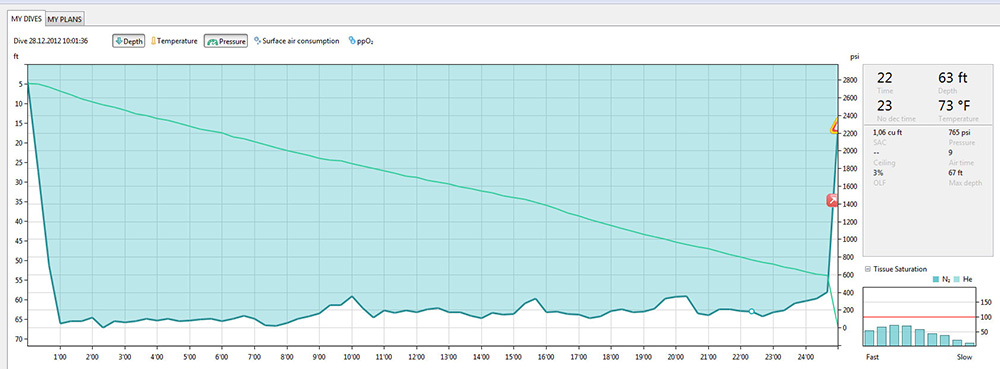Click the Dive 28.12.2012 10:01:36 label
The height and width of the screenshot is (369, 1000).
click(x=50, y=41)
